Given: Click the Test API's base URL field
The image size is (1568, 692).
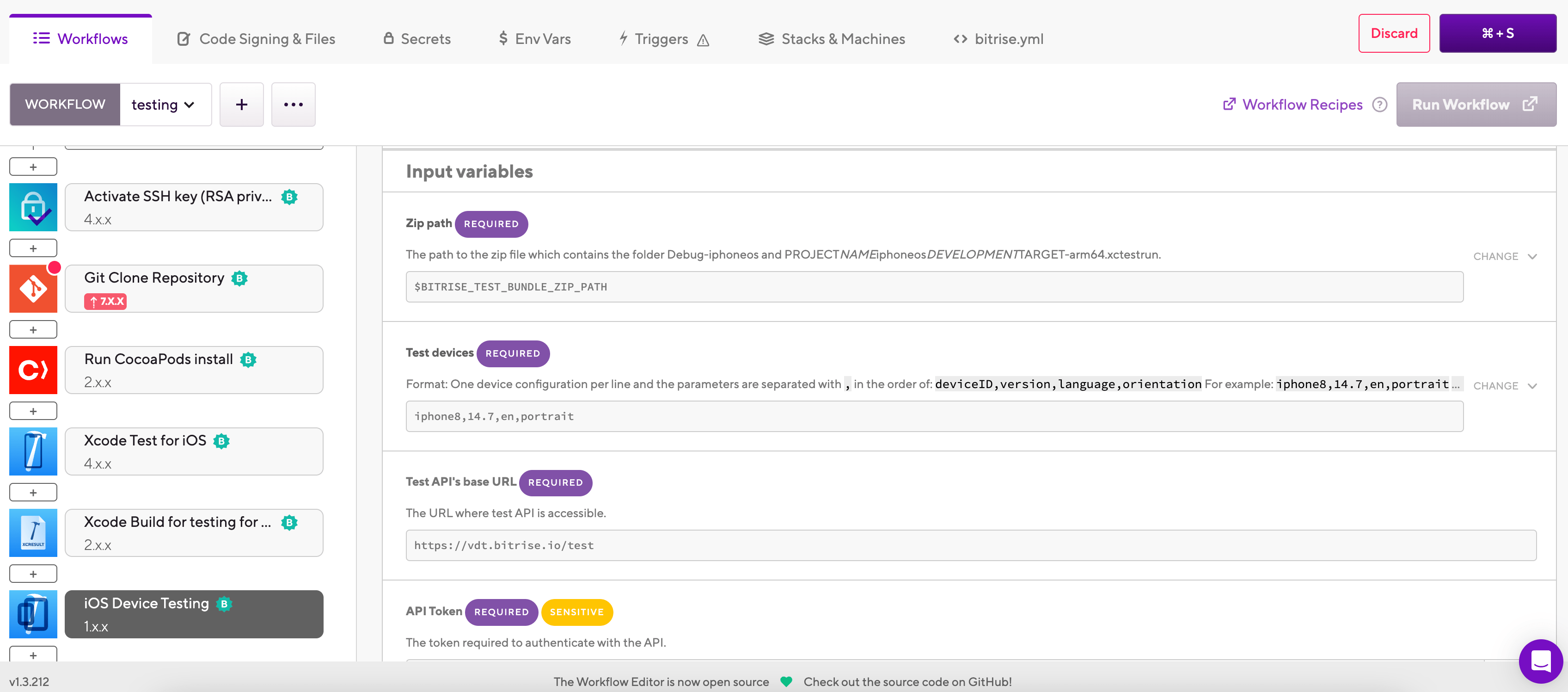Looking at the screenshot, I should point(971,545).
